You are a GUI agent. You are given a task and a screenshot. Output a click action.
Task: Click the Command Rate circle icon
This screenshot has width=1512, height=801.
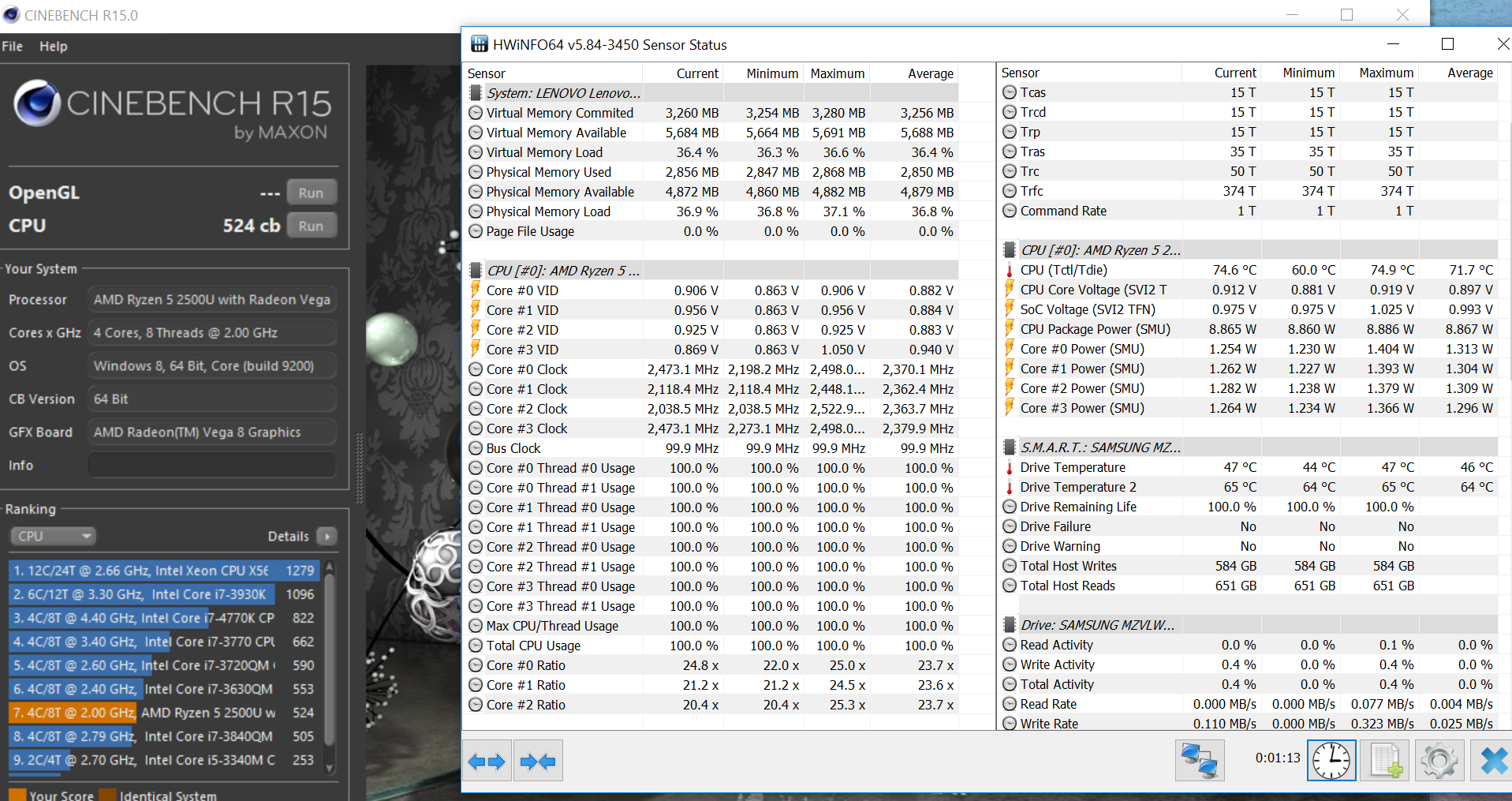coord(1009,211)
